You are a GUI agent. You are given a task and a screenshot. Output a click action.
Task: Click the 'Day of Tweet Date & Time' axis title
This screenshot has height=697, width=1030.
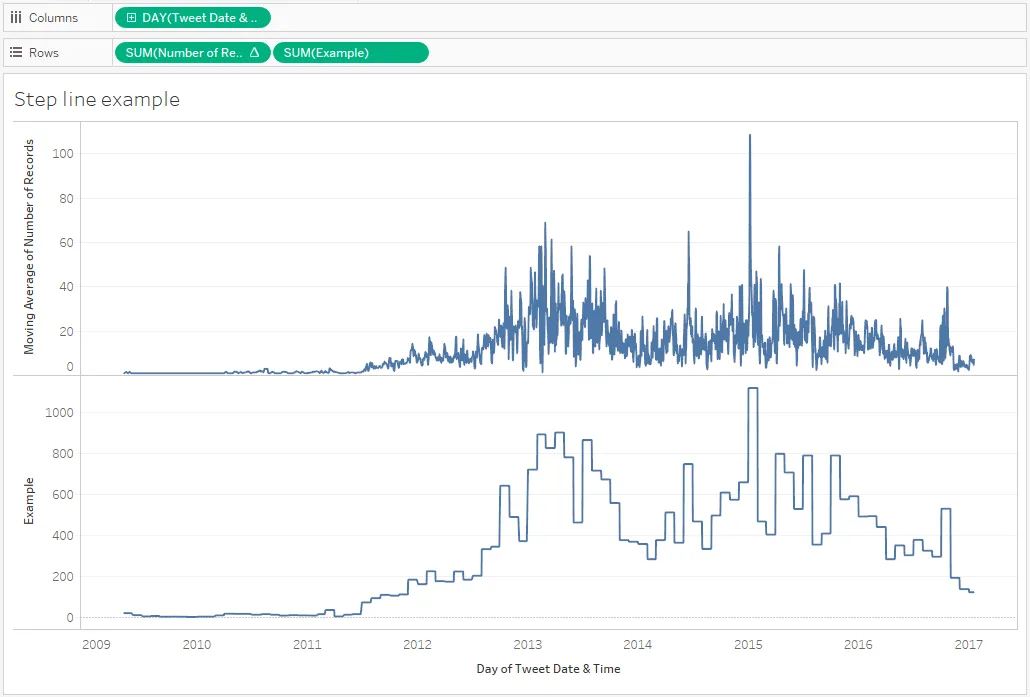tap(549, 669)
